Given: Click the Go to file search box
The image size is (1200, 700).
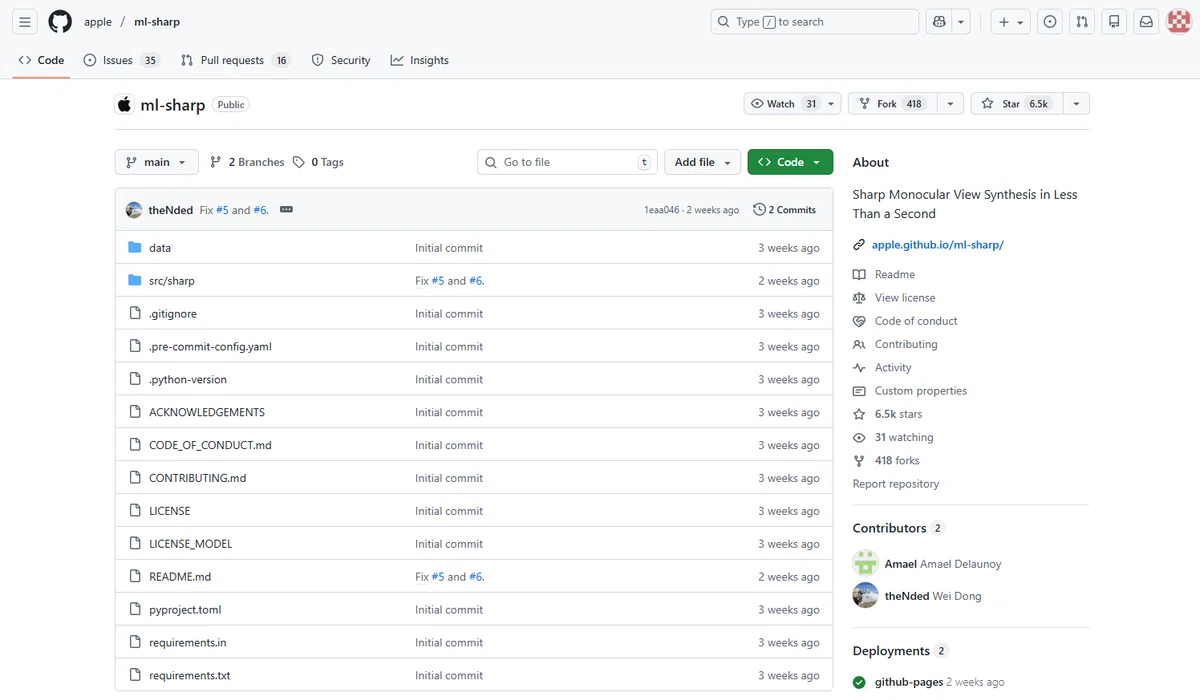Looking at the screenshot, I should (x=567, y=162).
